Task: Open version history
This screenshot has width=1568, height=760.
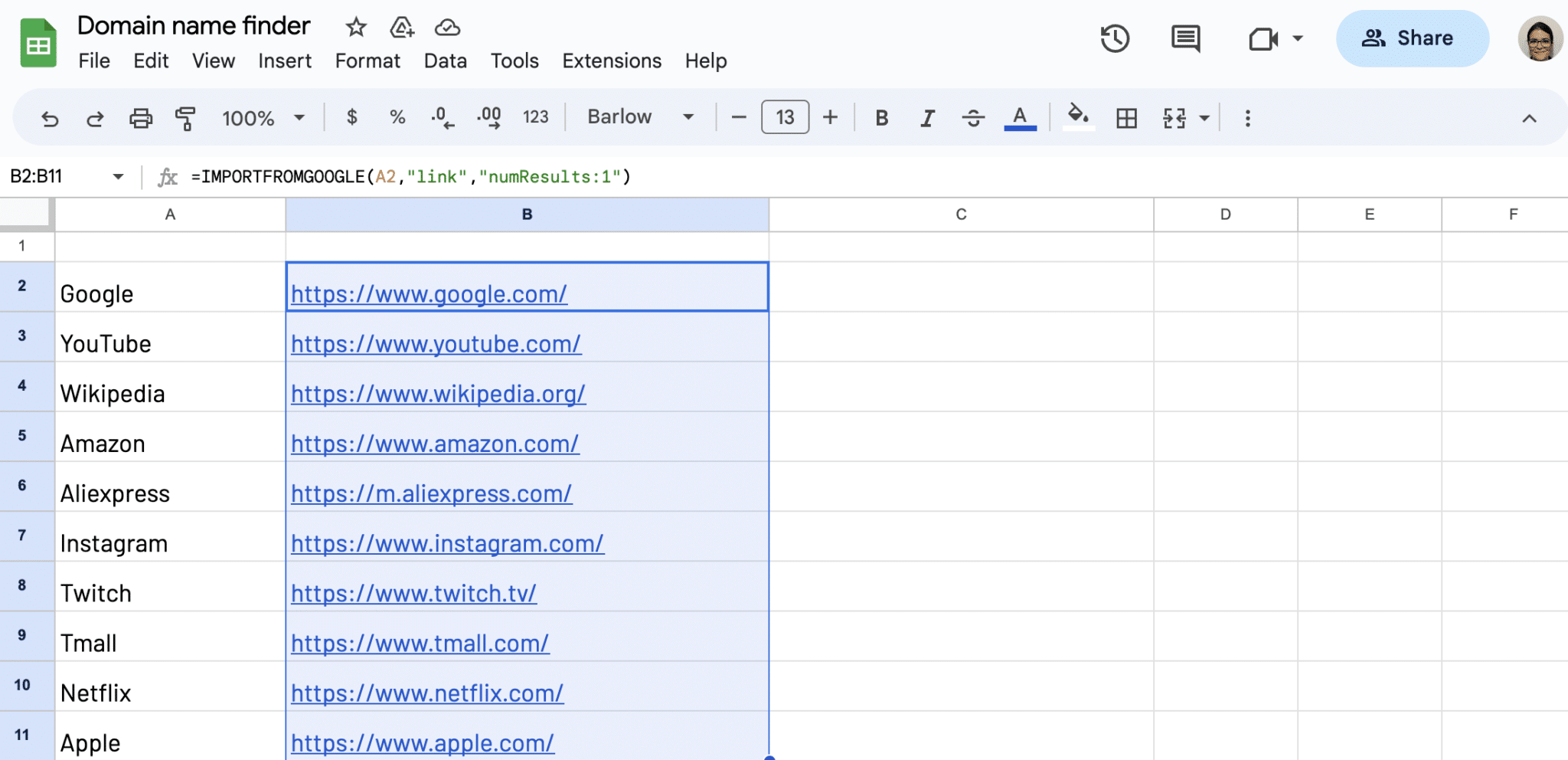Action: point(1115,38)
